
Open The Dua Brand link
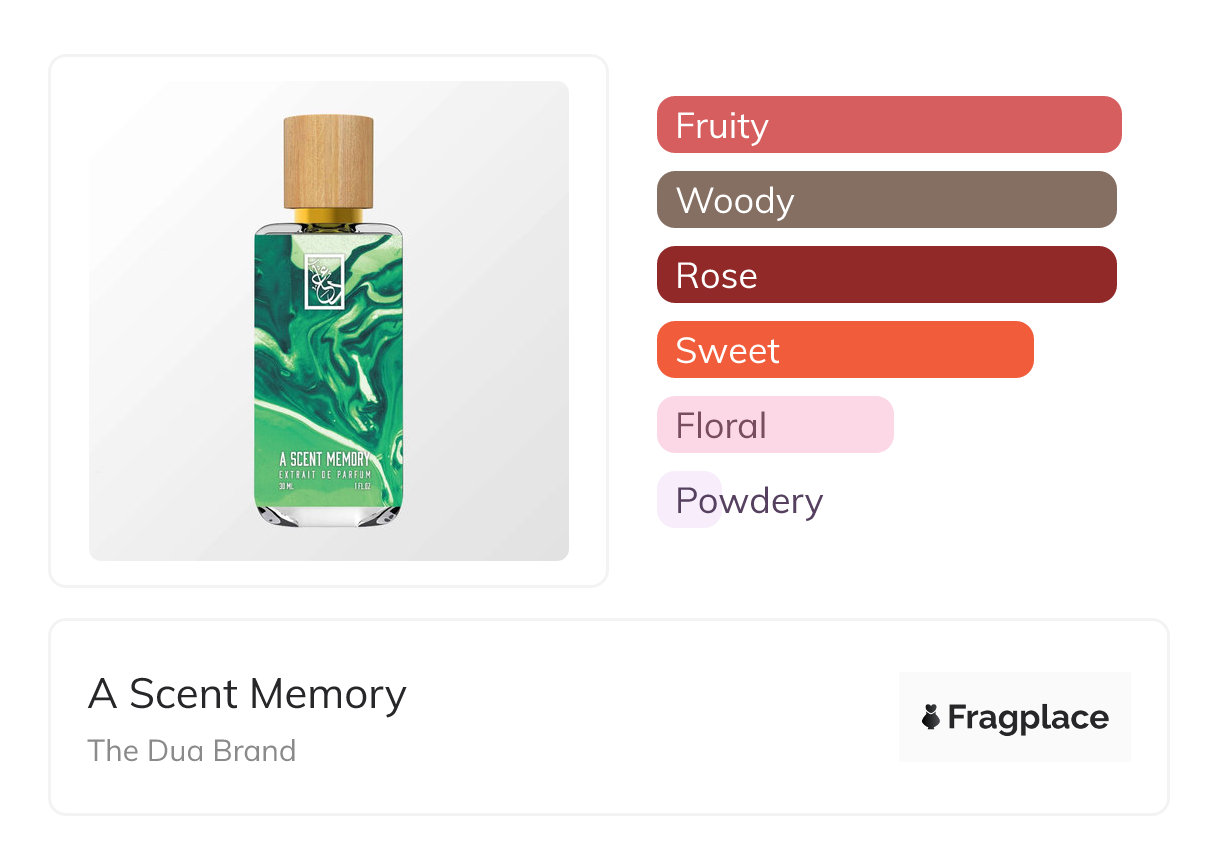coord(192,751)
